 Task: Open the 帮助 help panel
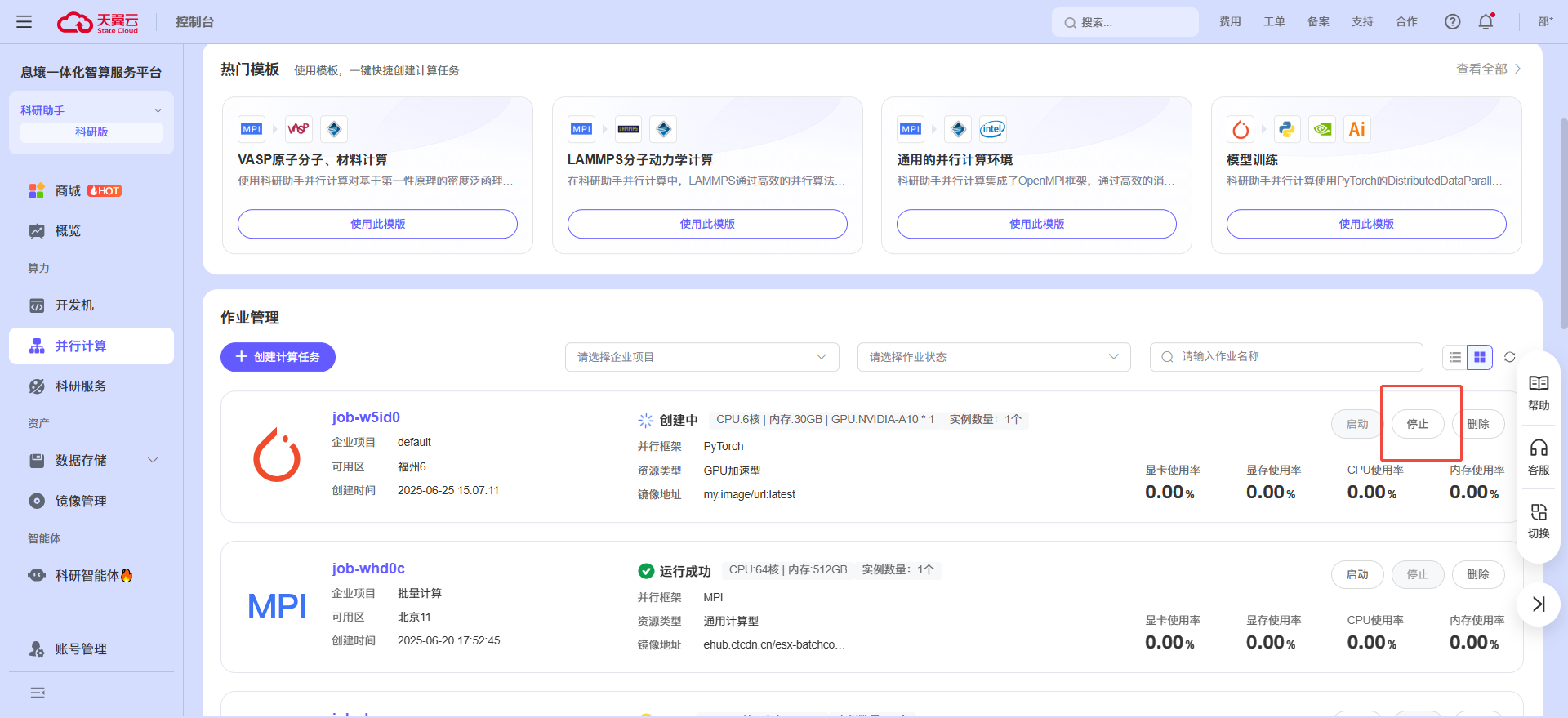coord(1539,392)
